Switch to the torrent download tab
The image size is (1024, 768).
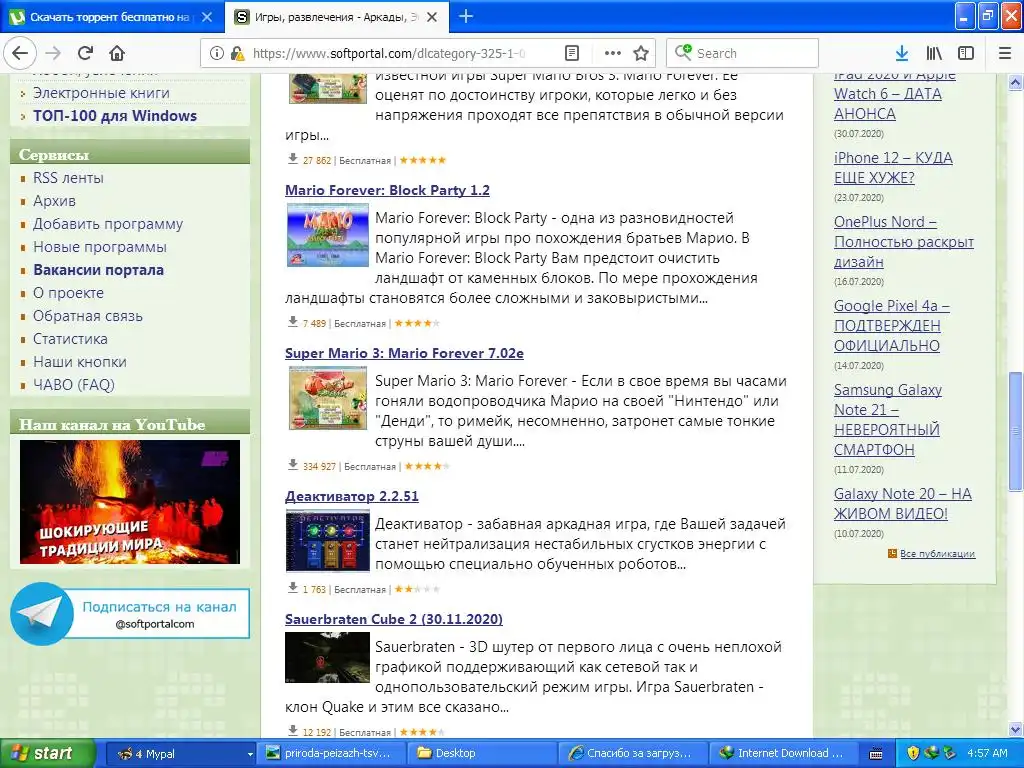111,17
